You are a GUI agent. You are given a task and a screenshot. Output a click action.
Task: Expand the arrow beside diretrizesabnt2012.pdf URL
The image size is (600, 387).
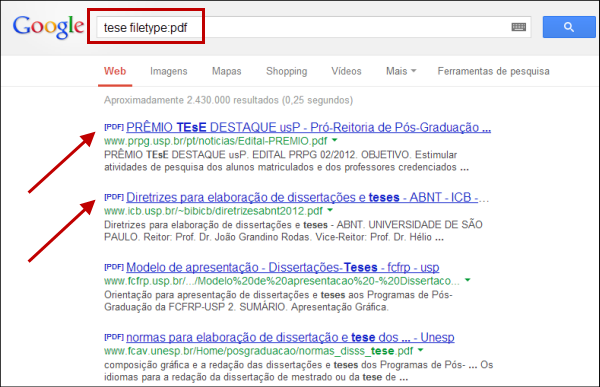pyautogui.click(x=330, y=211)
